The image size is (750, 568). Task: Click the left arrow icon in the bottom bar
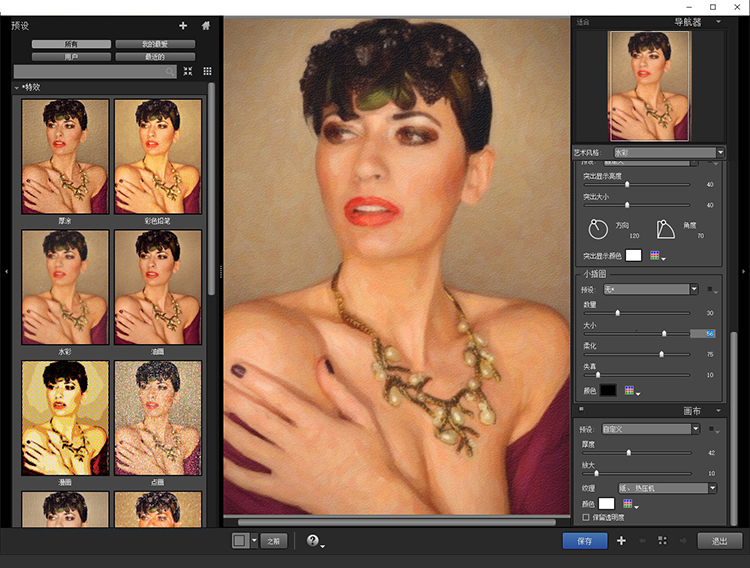click(642, 541)
